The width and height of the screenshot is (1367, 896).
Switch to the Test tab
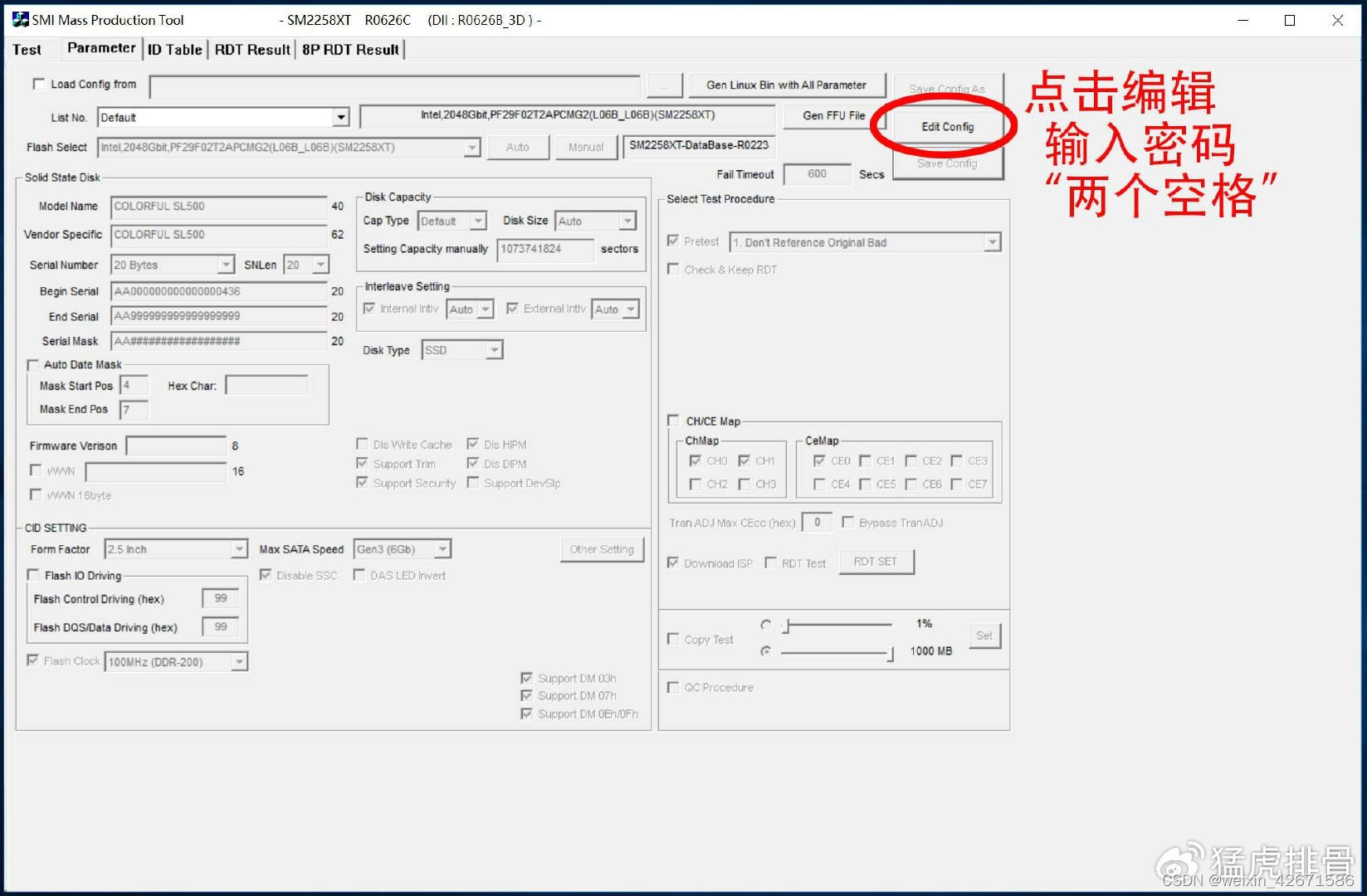(x=27, y=50)
